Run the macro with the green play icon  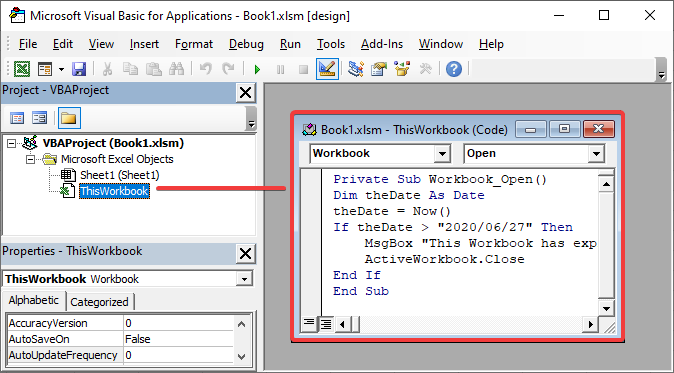[257, 69]
